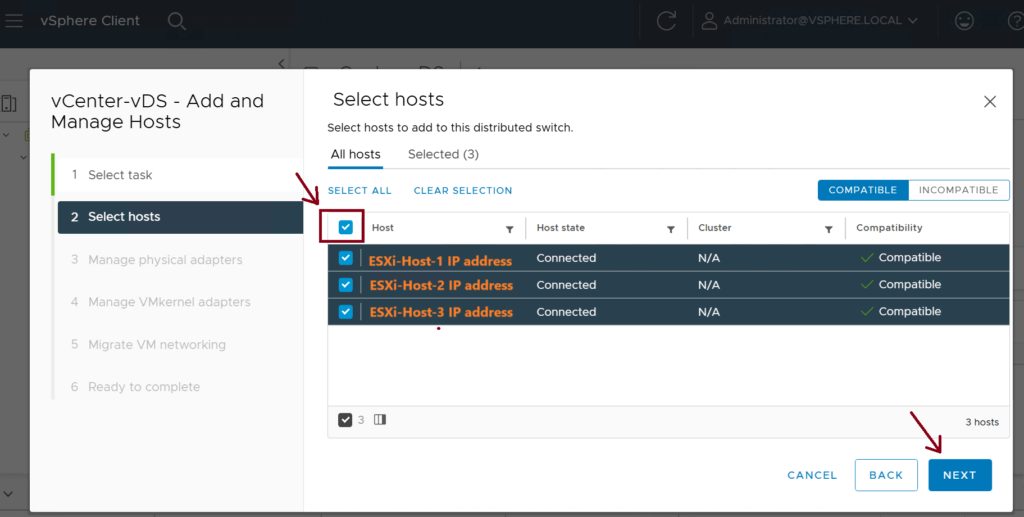The height and width of the screenshot is (517, 1024).
Task: Switch to the Selected (3) tab
Action: [443, 155]
